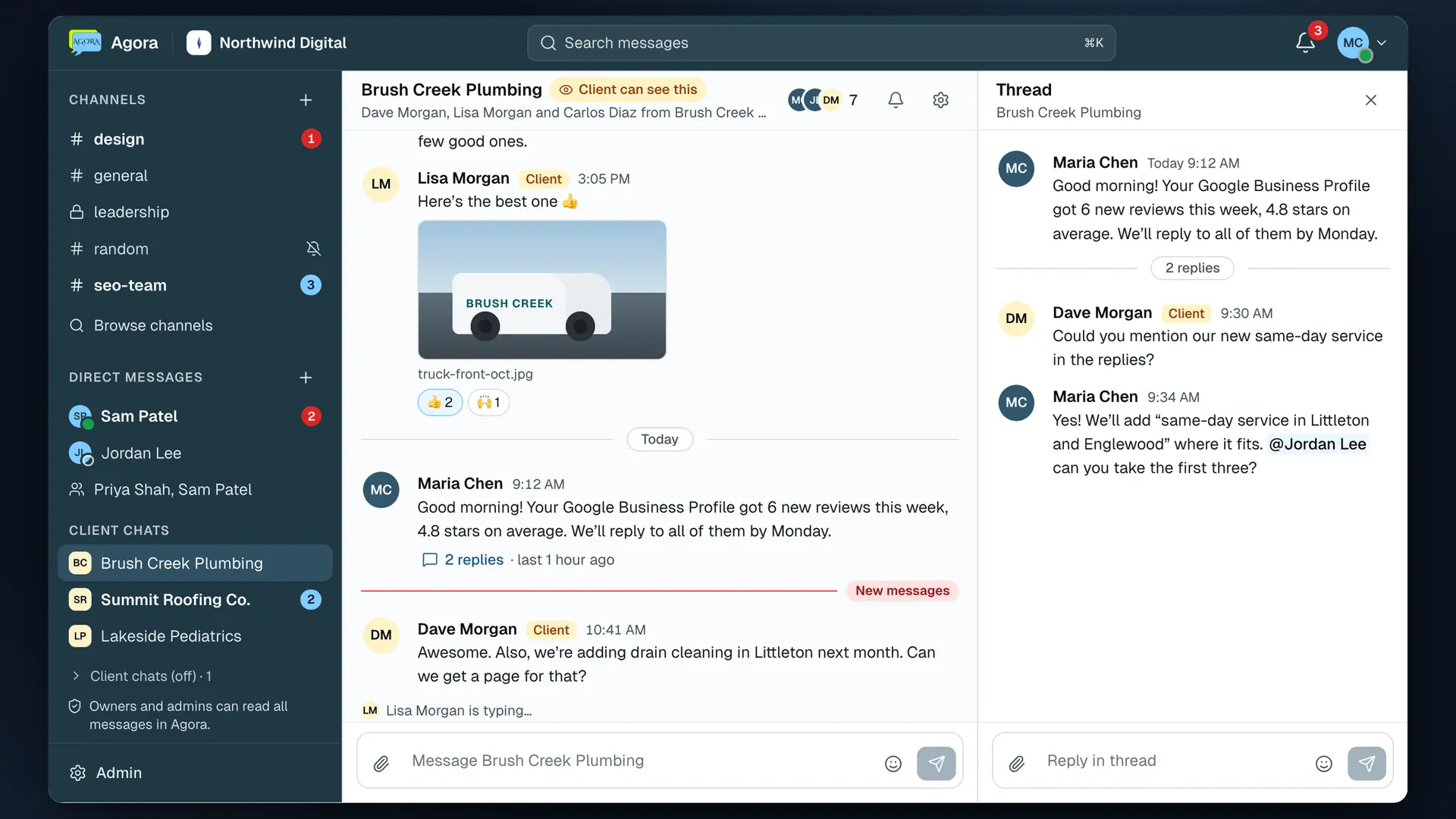Add a new channel with plus icon
Screen dimensions: 1456x819
(306, 100)
